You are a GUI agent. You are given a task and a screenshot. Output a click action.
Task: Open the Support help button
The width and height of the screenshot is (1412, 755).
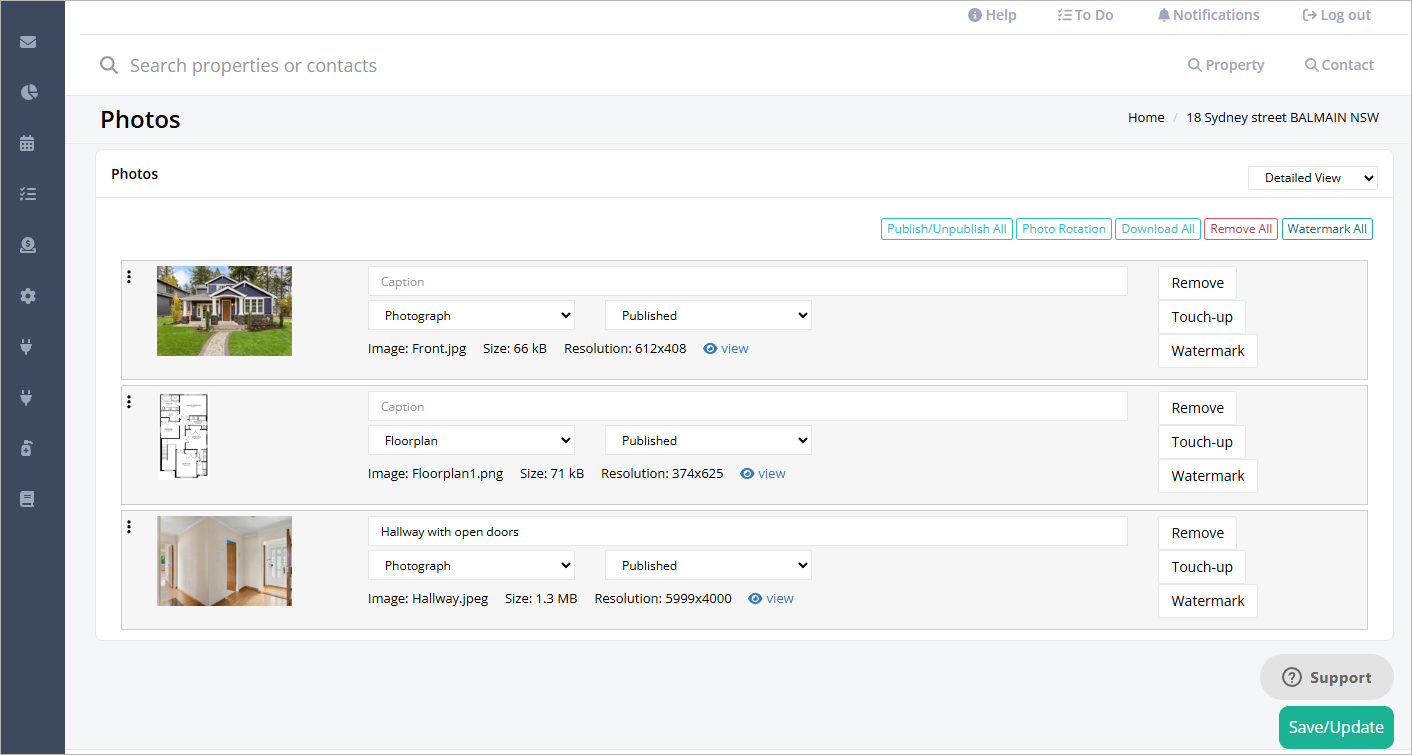(1327, 677)
